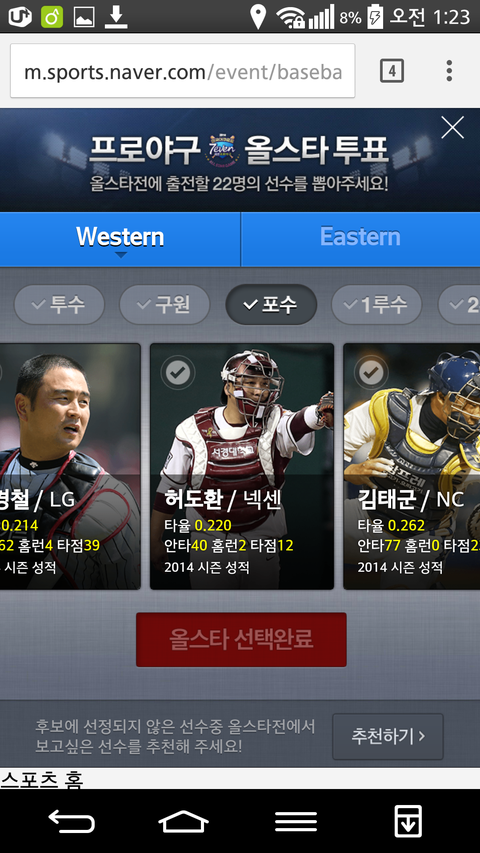Tap the location pin status icon
480x853 pixels.
[257, 17]
